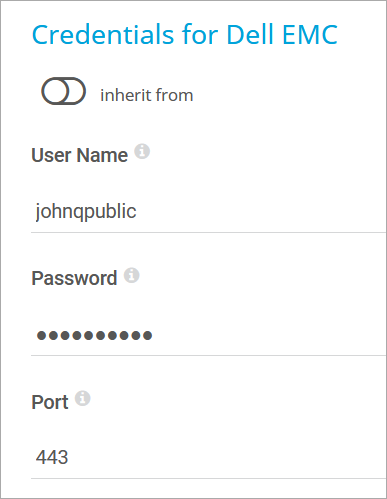Click the word "Dell EMC" in the title
The image size is (387, 499).
[282, 34]
